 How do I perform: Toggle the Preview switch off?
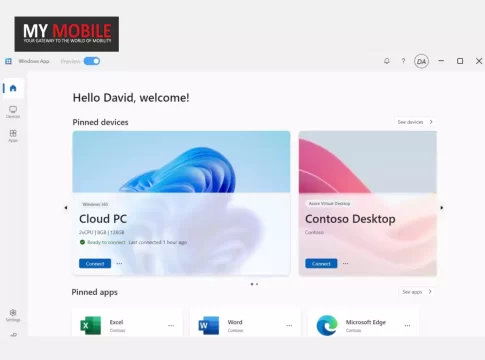pos(92,61)
